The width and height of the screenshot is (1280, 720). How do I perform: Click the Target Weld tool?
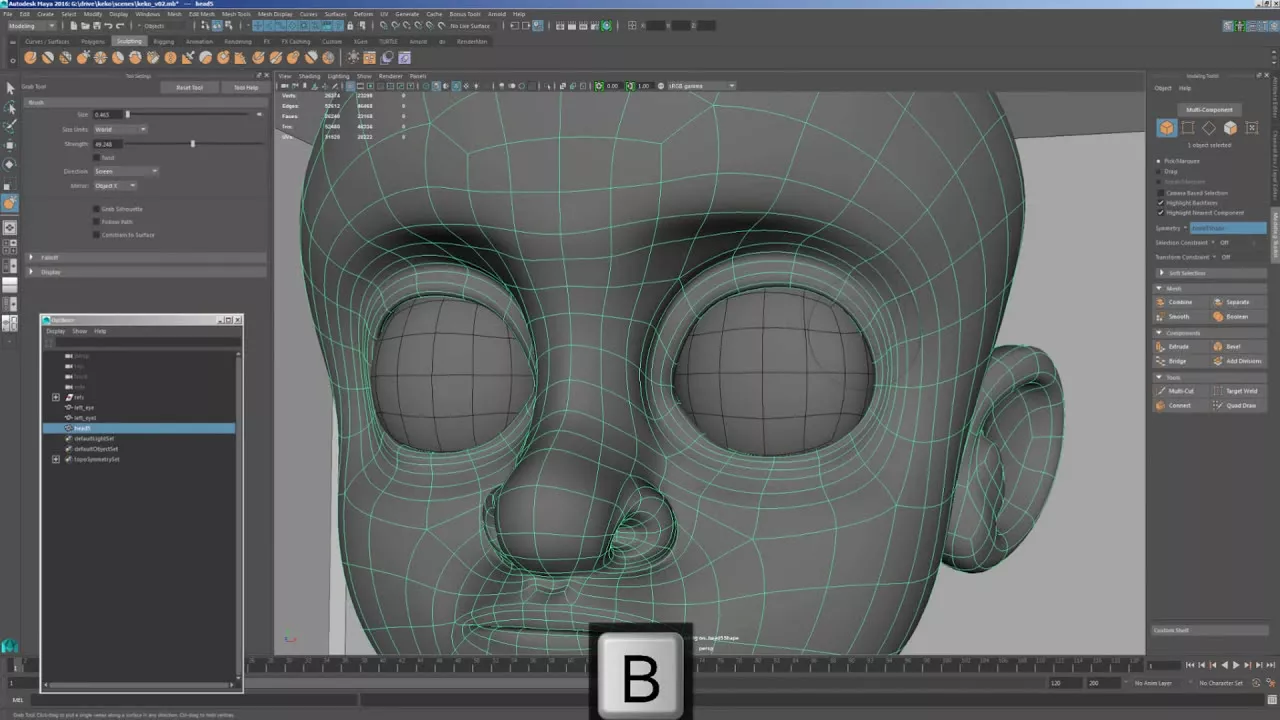click(1235, 391)
